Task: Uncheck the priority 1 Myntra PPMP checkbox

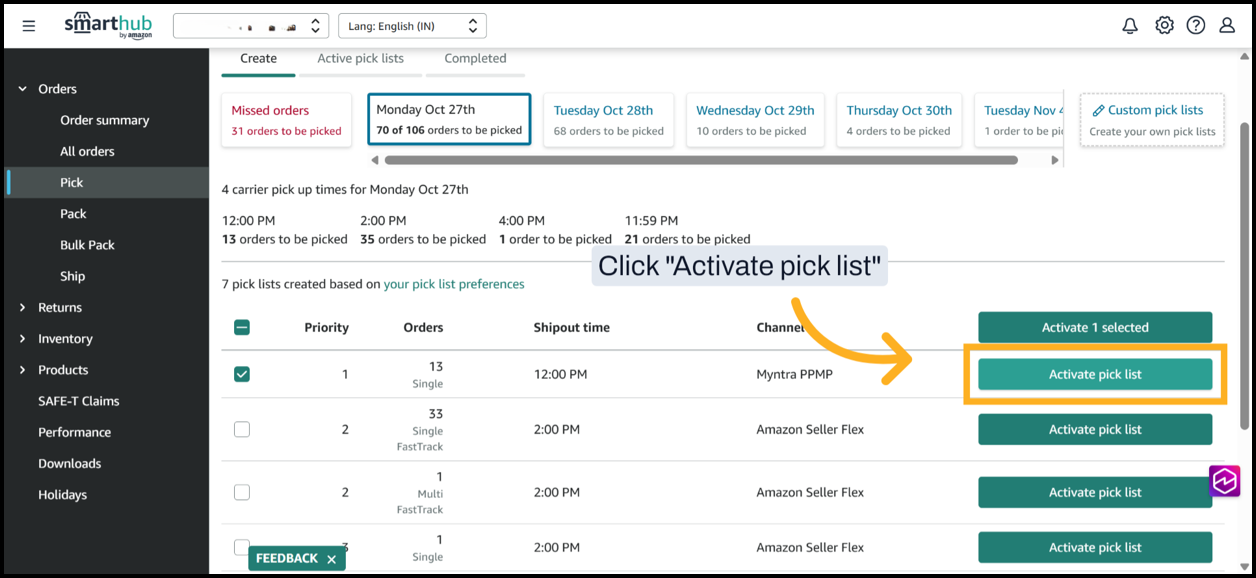Action: click(242, 374)
